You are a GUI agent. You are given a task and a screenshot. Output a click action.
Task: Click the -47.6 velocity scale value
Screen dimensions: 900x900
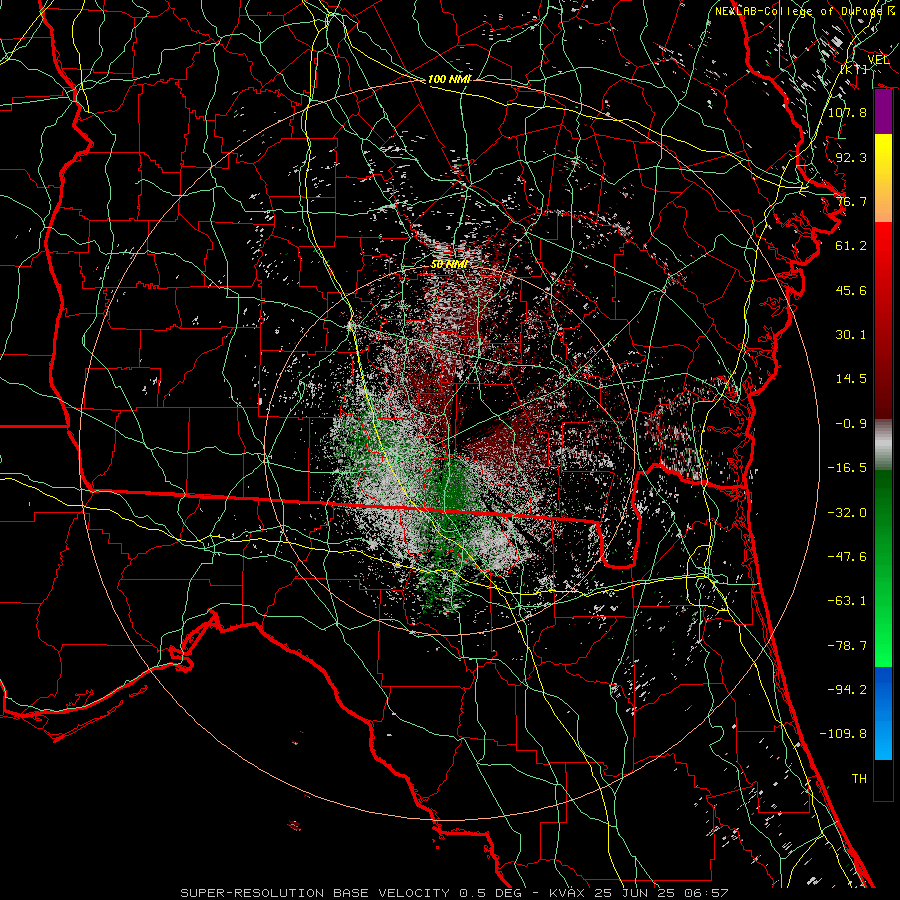coord(847,557)
